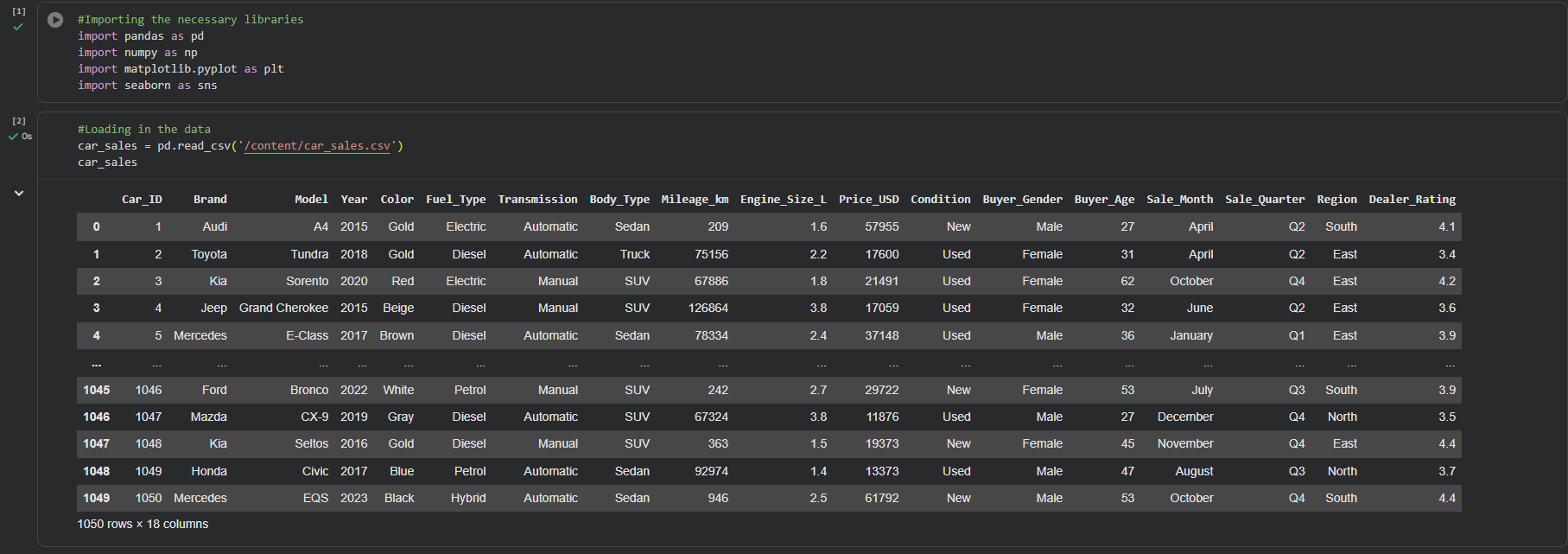Select the Jeep brand cell
Image resolution: width=1568 pixels, height=554 pixels.
[214, 308]
